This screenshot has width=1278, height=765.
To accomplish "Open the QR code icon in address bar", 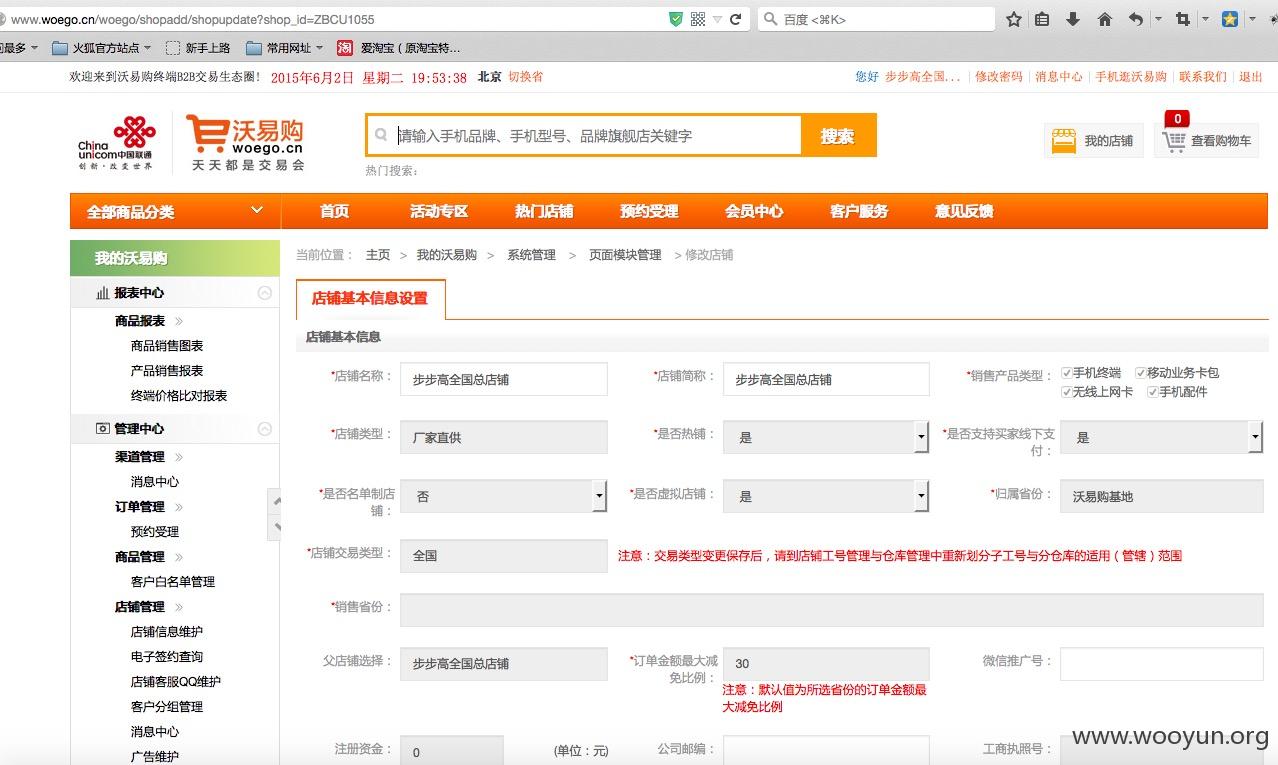I will [698, 19].
